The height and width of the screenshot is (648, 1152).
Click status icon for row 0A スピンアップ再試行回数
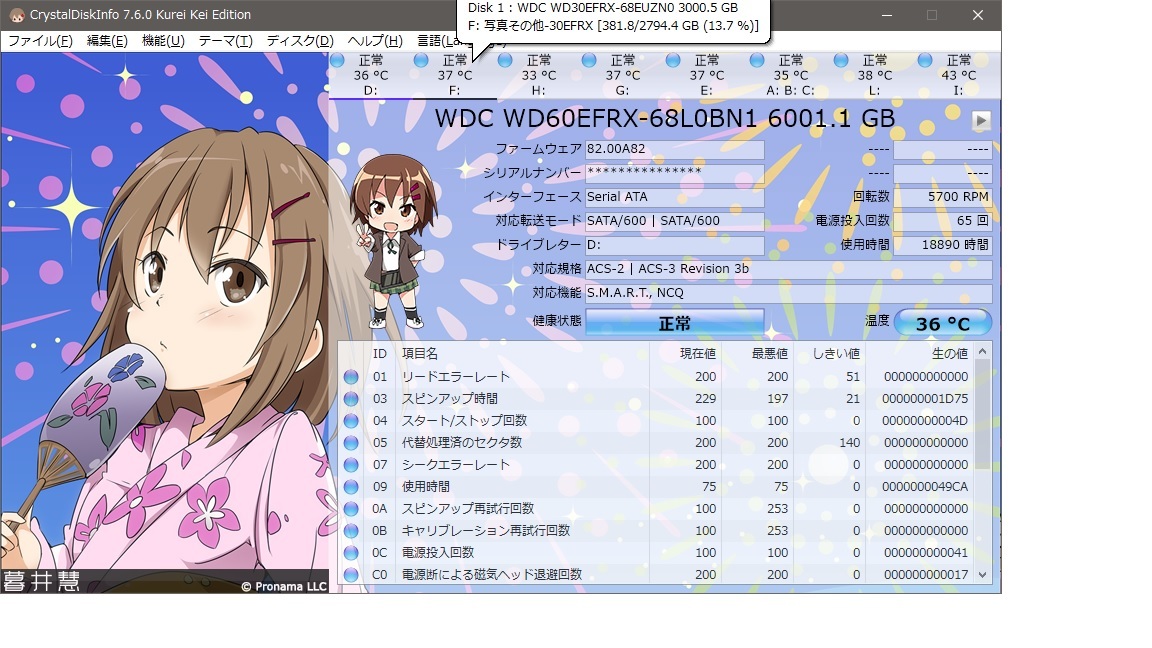tap(351, 509)
